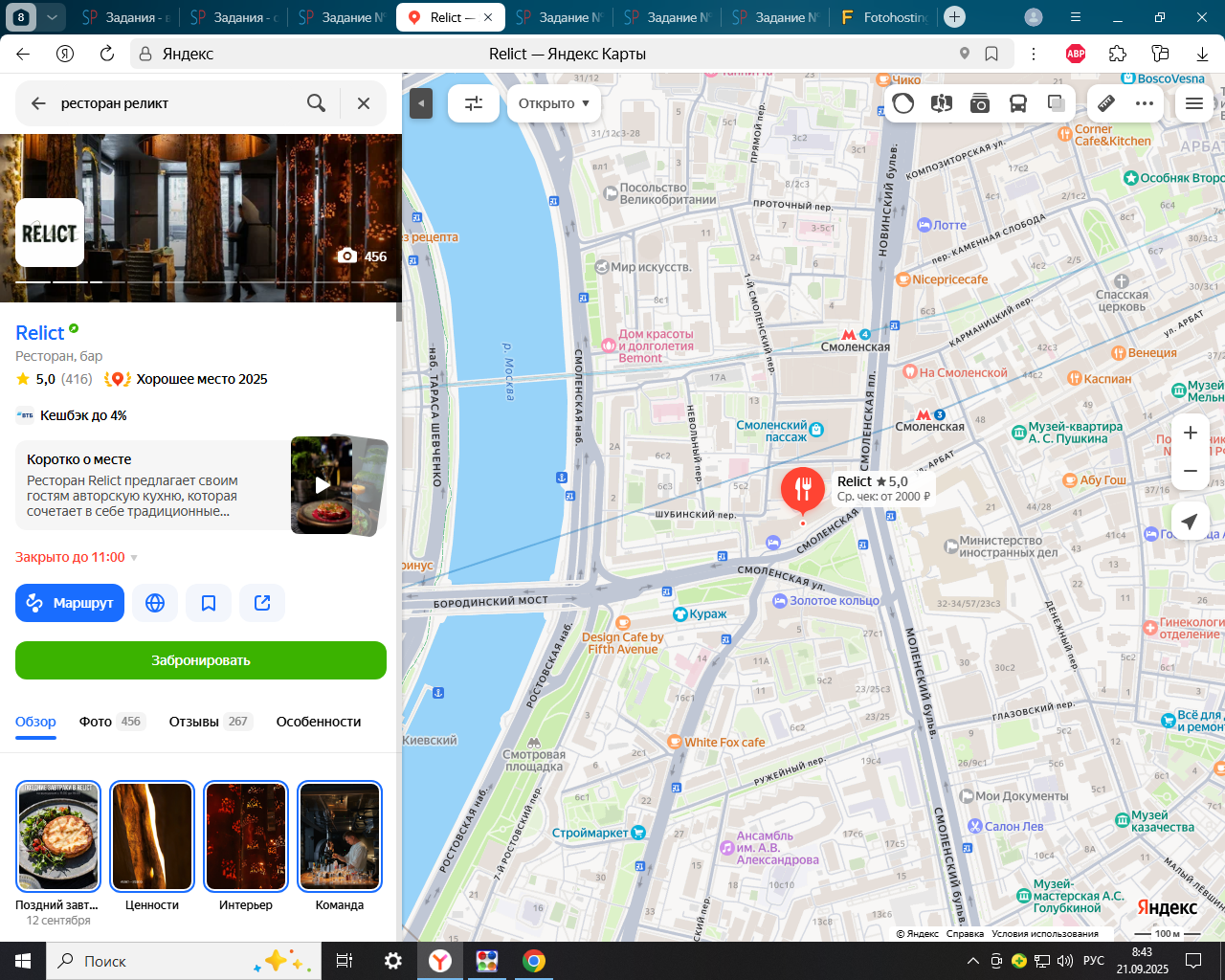Close the Relict browser tab

tap(488, 17)
